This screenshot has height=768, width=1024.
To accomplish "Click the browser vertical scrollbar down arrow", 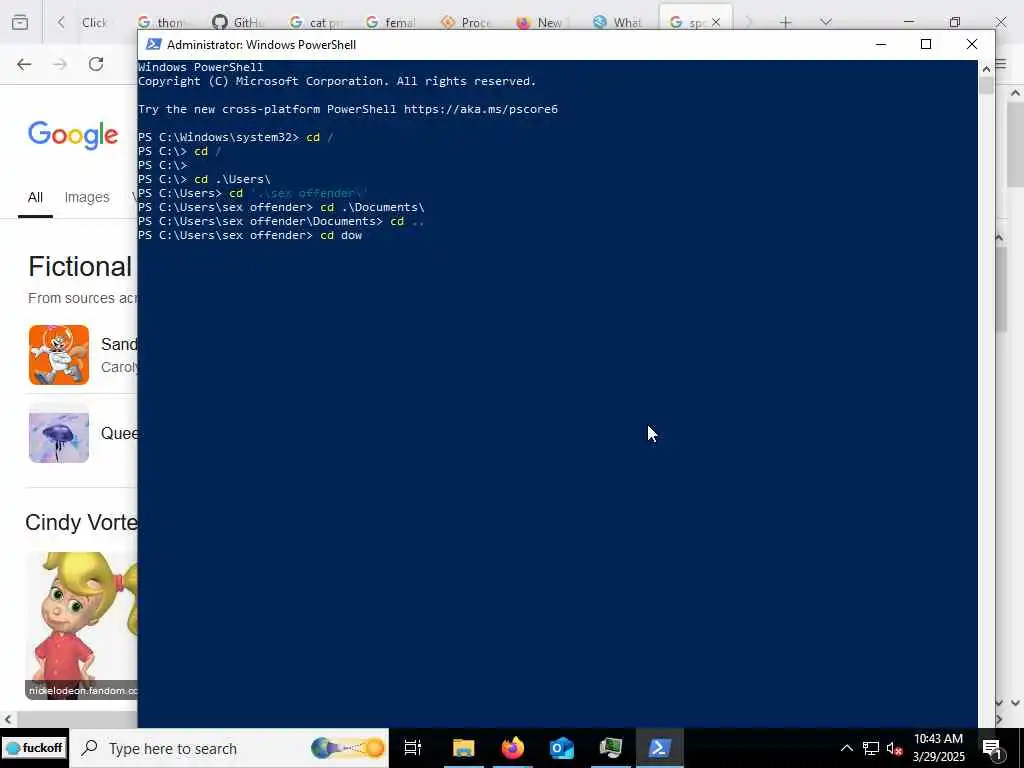I will (x=1016, y=703).
